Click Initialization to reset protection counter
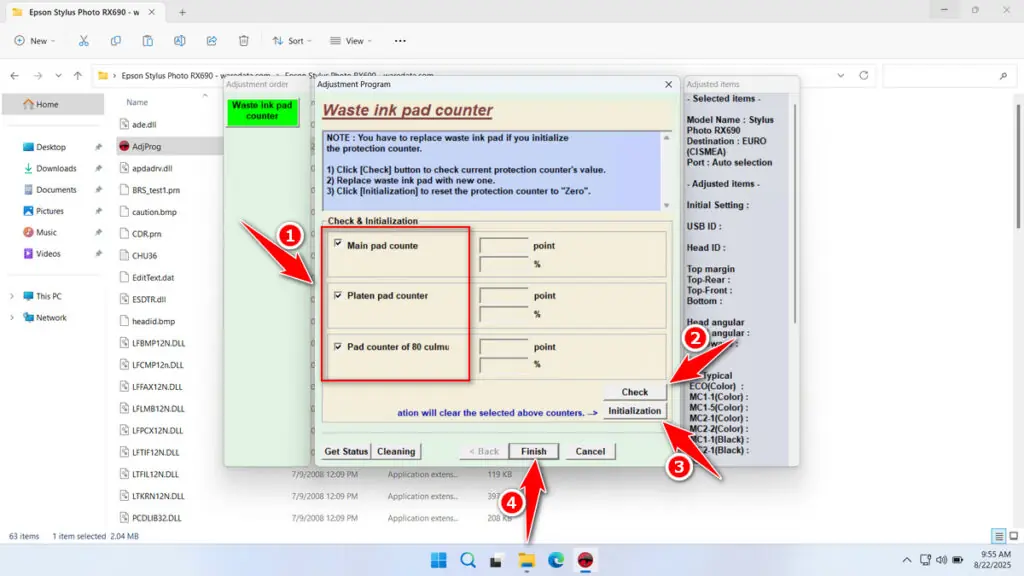Image resolution: width=1024 pixels, height=576 pixels. [x=635, y=410]
